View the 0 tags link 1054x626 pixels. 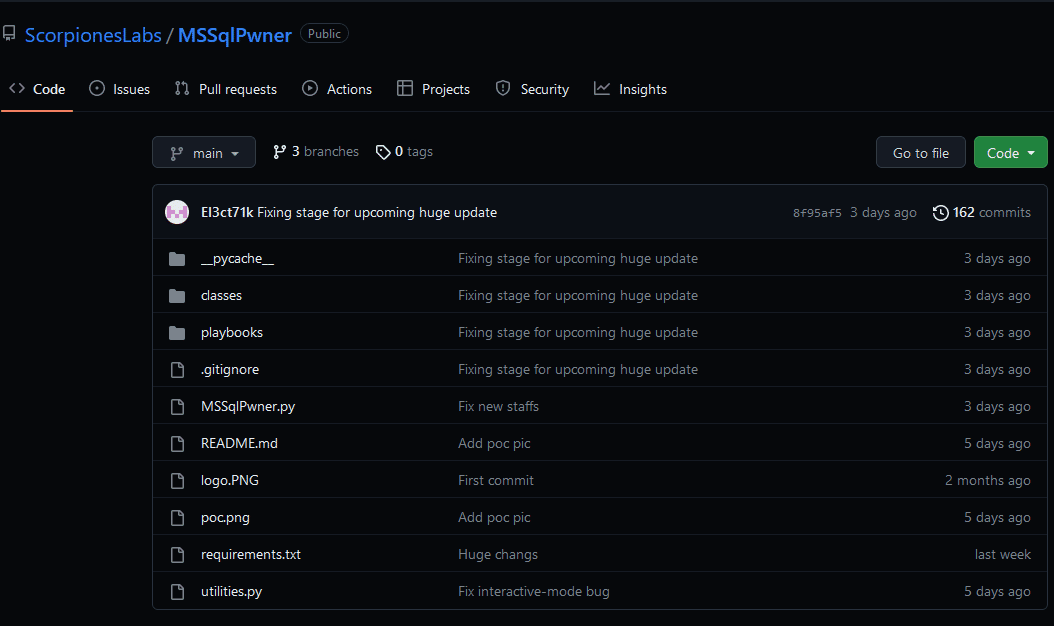click(404, 152)
